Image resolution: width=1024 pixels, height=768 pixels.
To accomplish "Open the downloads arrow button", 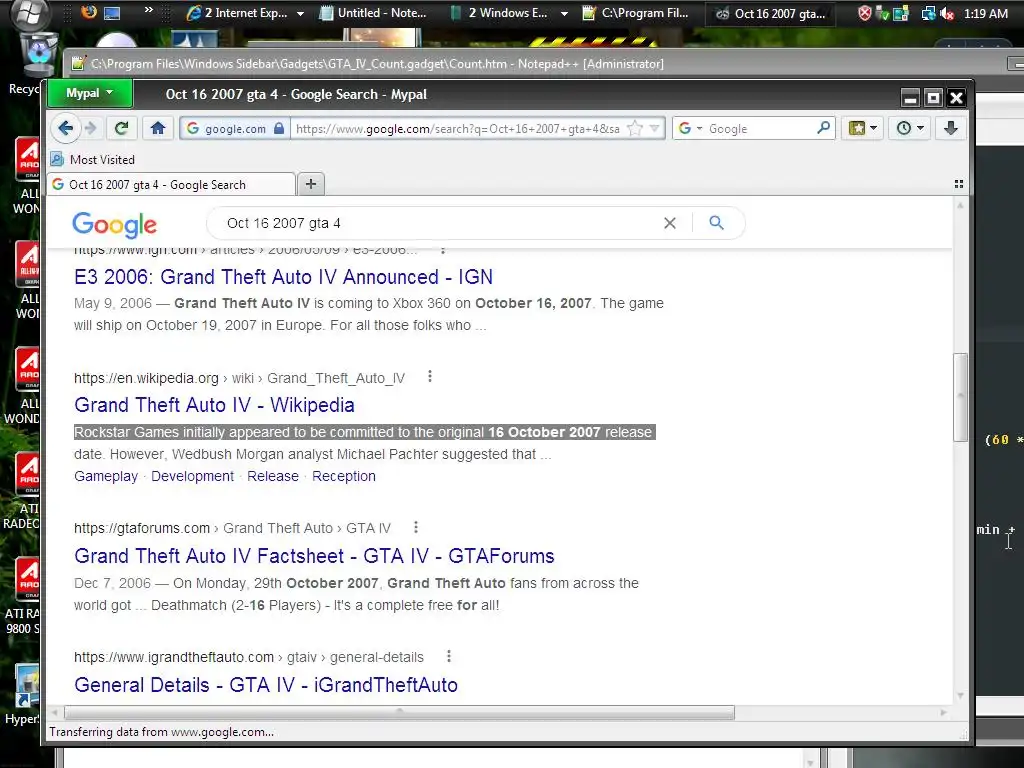I will pyautogui.click(x=951, y=128).
